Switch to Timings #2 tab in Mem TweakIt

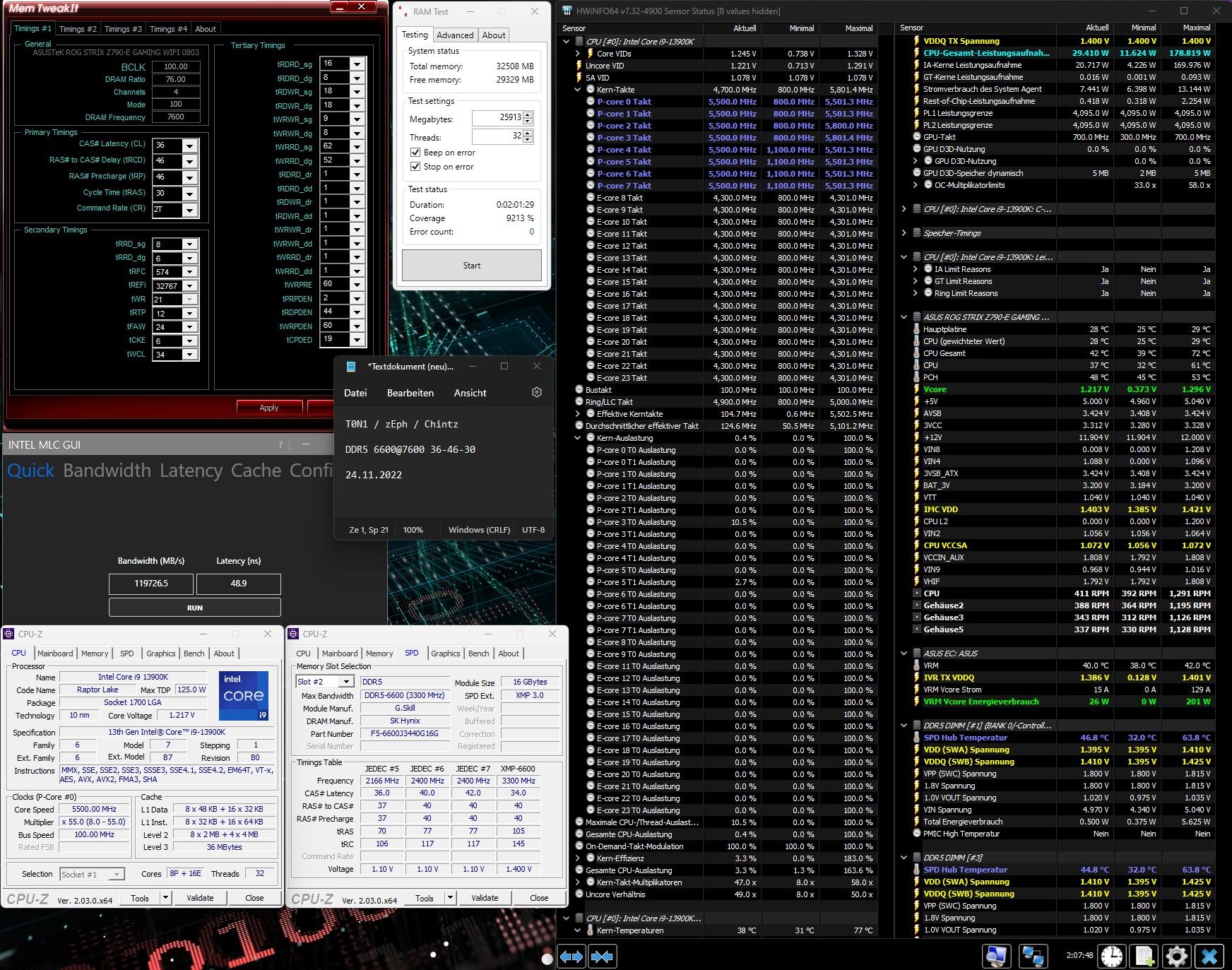coord(78,29)
